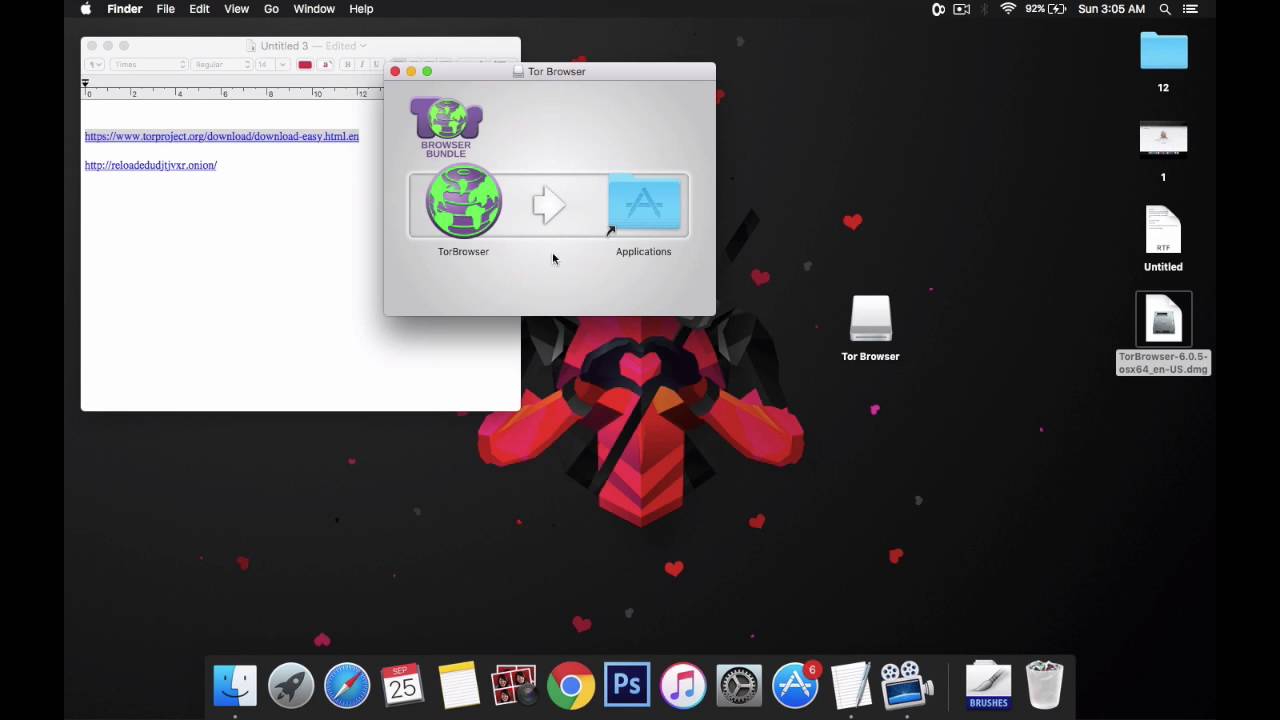This screenshot has width=1280, height=720.
Task: Open the Window menu
Action: [314, 9]
